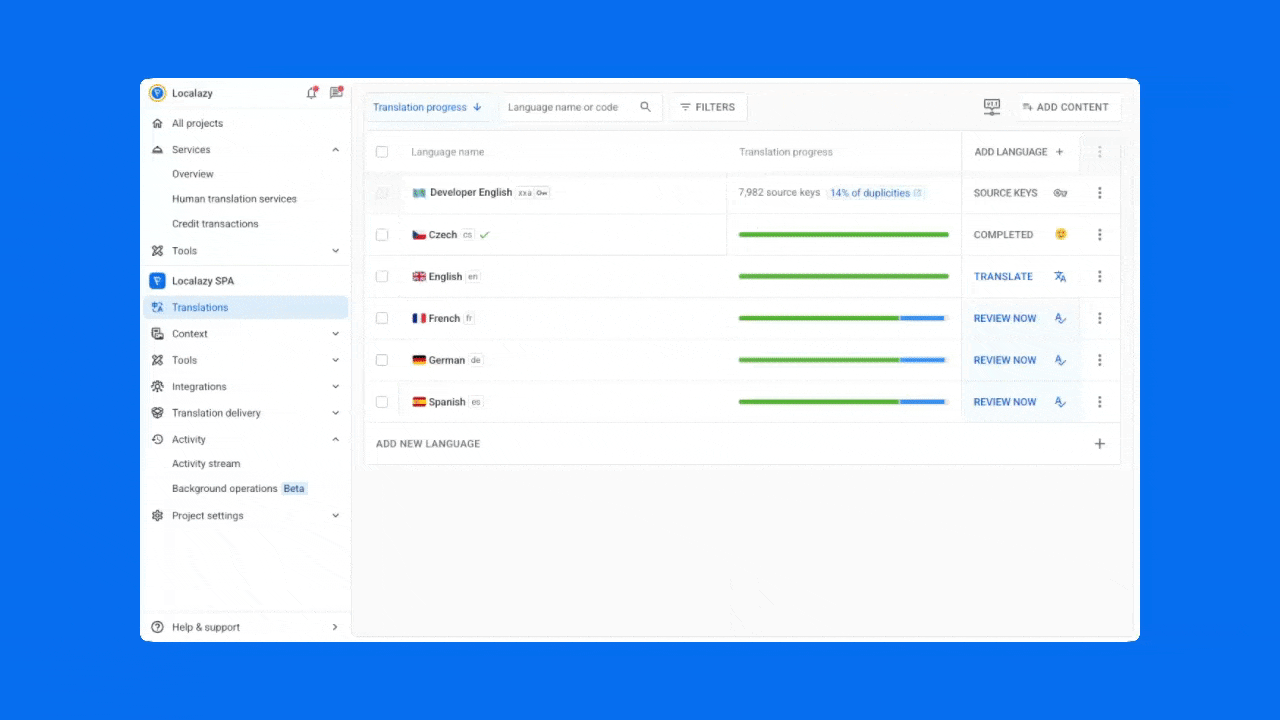Click the Context sidebar icon
This screenshot has width=1280, height=720.
[157, 334]
